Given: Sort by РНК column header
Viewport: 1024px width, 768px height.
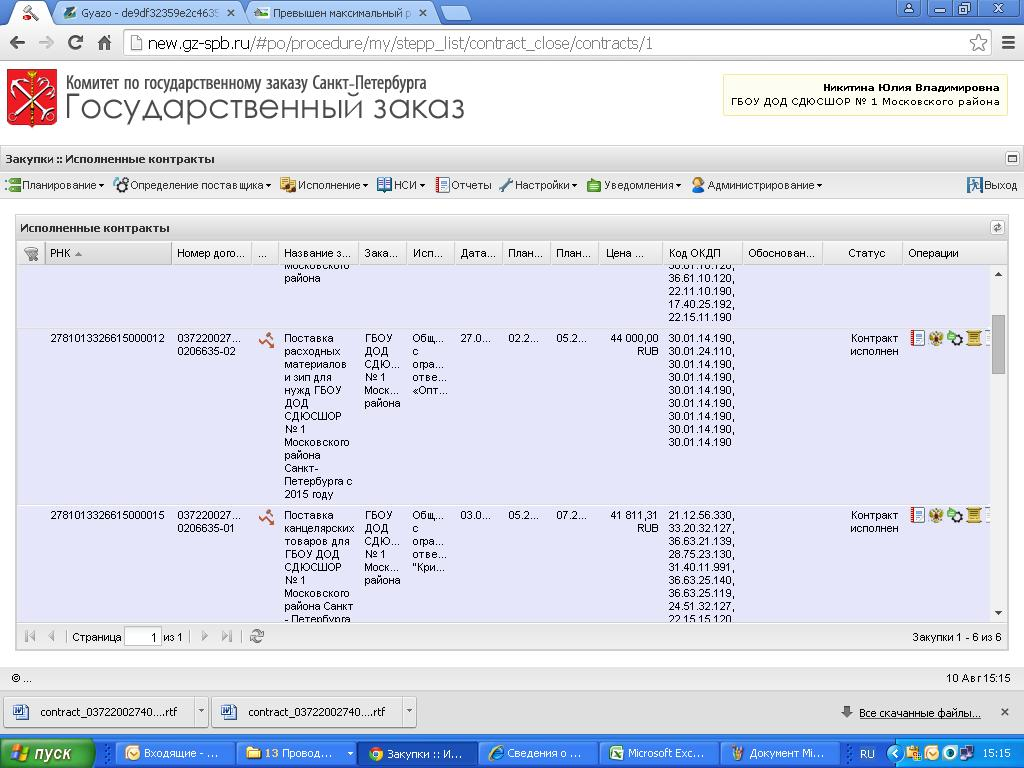Looking at the screenshot, I should coord(108,253).
